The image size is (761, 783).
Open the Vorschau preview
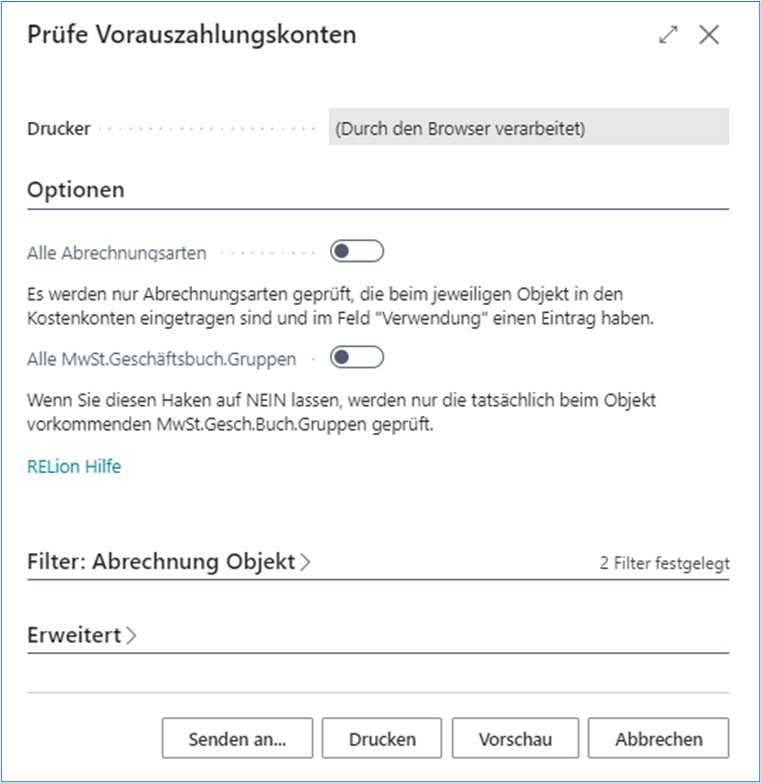tap(515, 739)
